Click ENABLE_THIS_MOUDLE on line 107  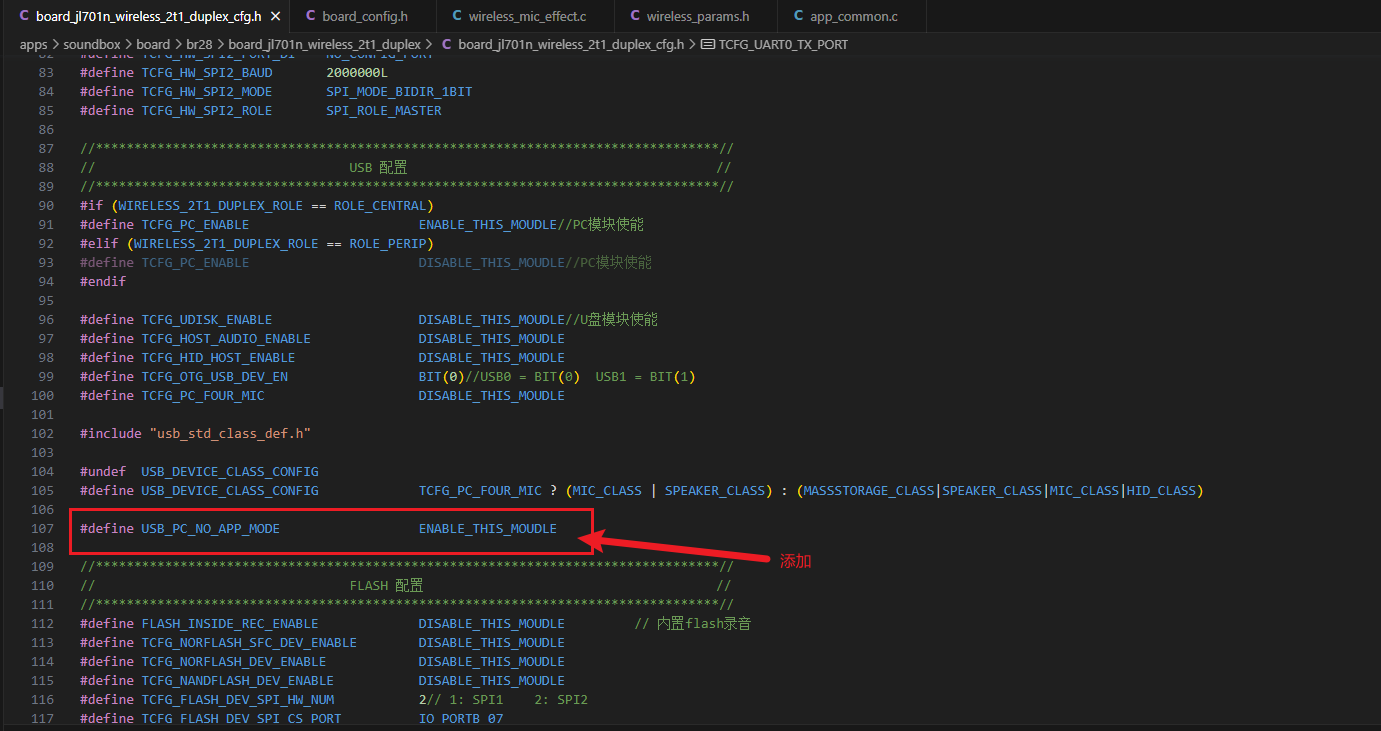coord(488,528)
